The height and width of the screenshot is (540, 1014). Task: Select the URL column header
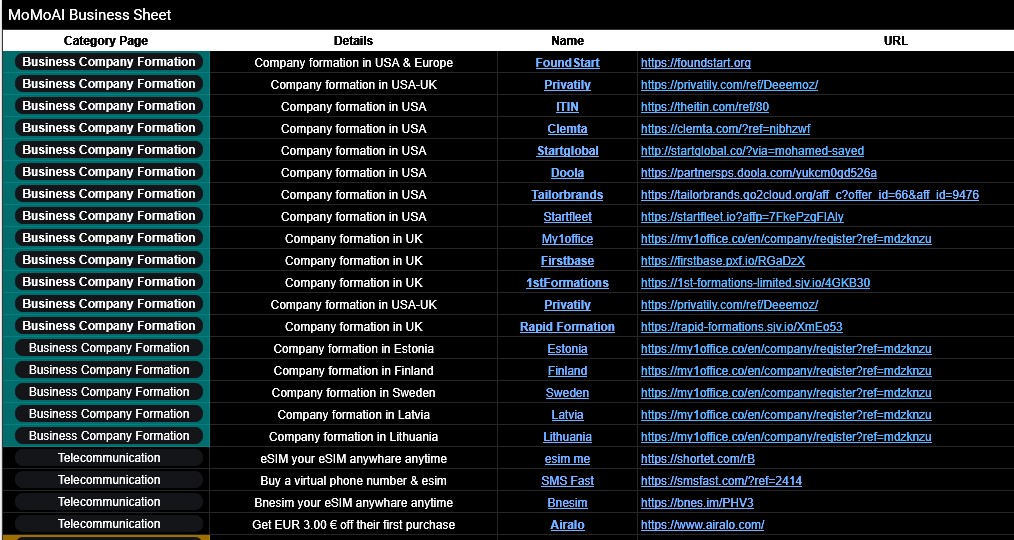pos(895,41)
